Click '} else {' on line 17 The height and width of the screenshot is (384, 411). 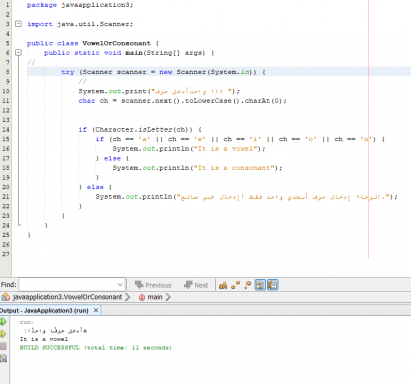[x=112, y=158]
